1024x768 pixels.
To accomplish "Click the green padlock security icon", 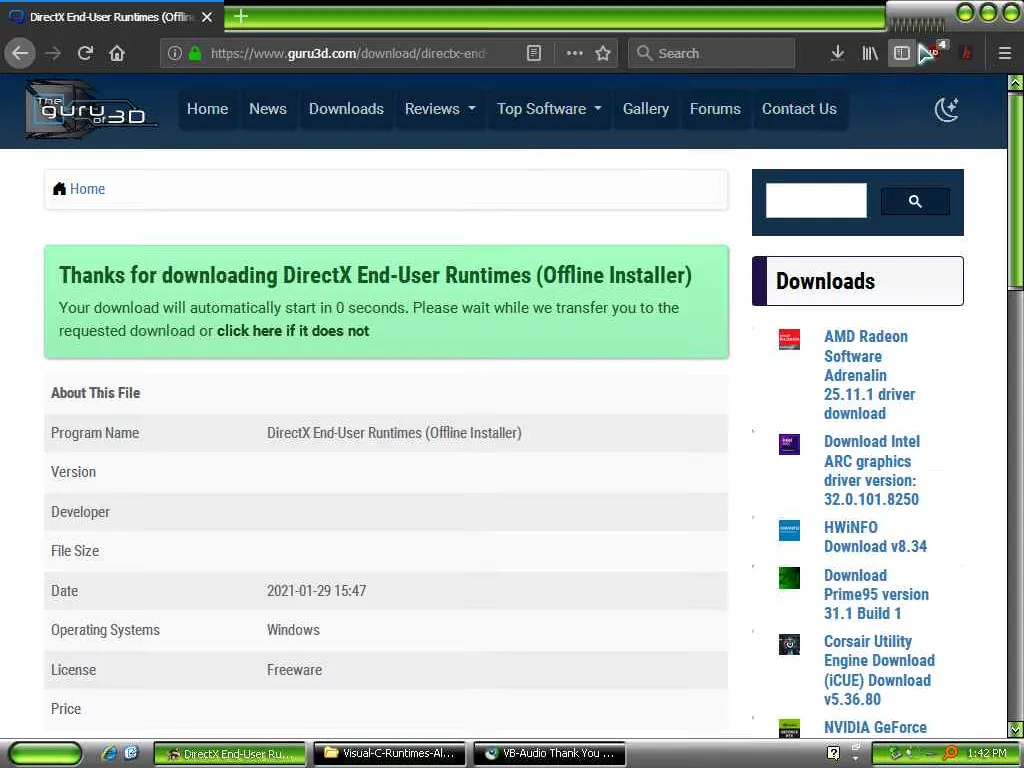I will click(195, 53).
